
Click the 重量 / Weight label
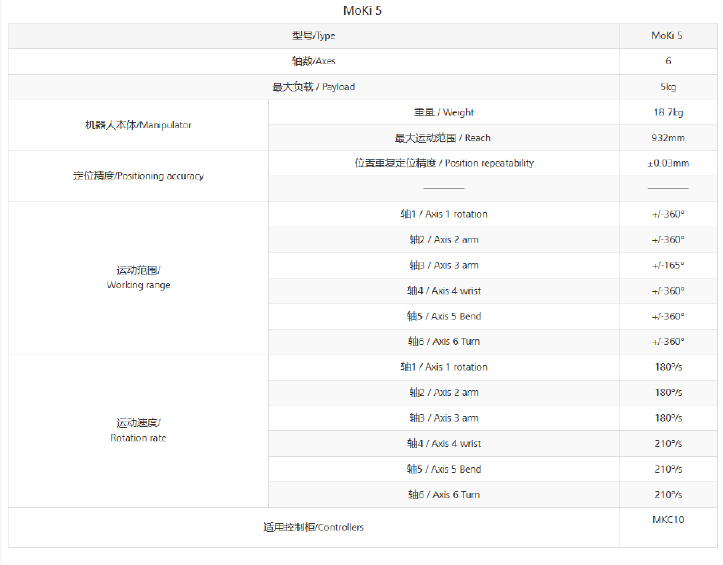click(x=443, y=112)
